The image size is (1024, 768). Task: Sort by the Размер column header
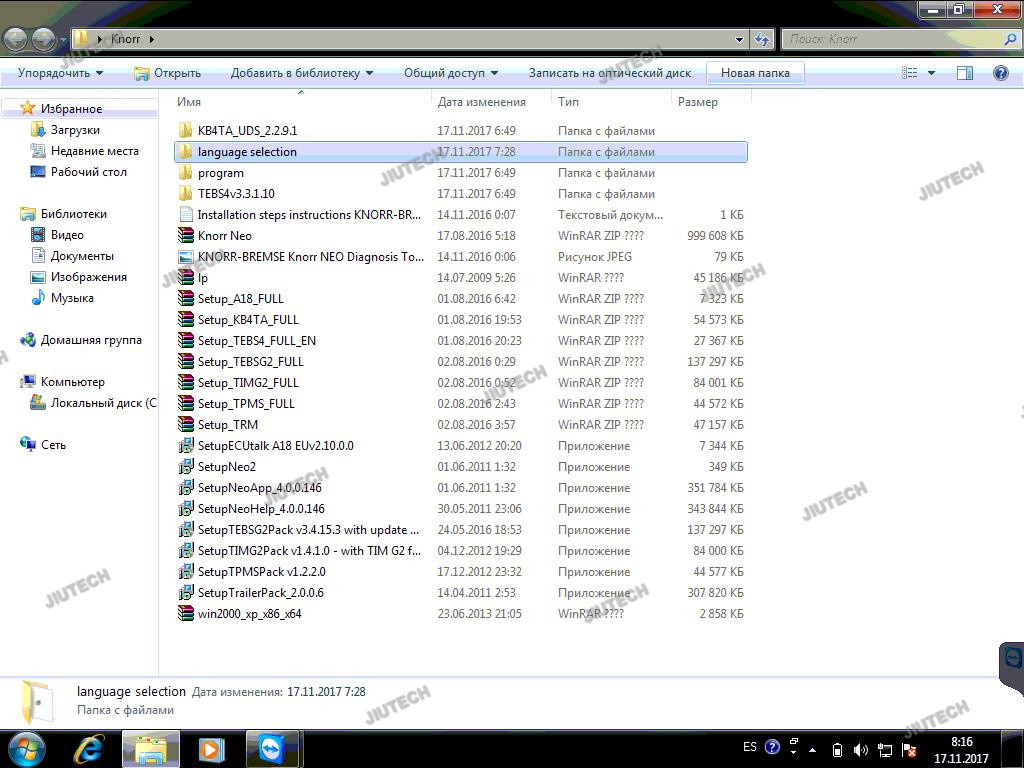[x=697, y=101]
